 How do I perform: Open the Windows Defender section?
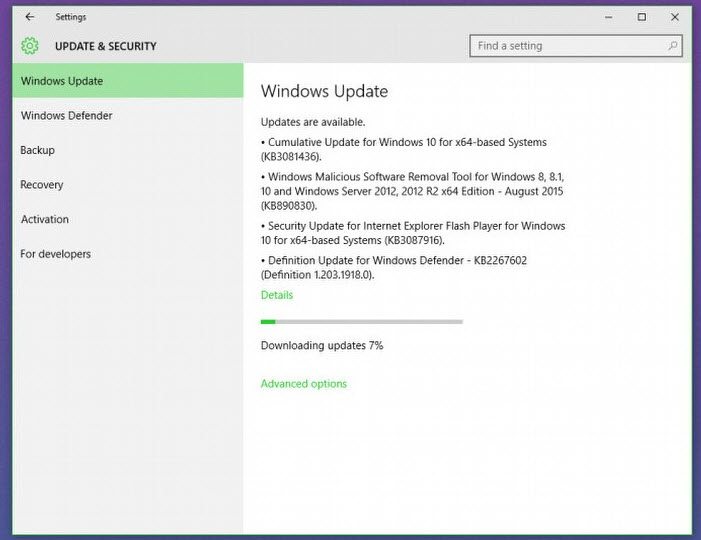[128, 115]
